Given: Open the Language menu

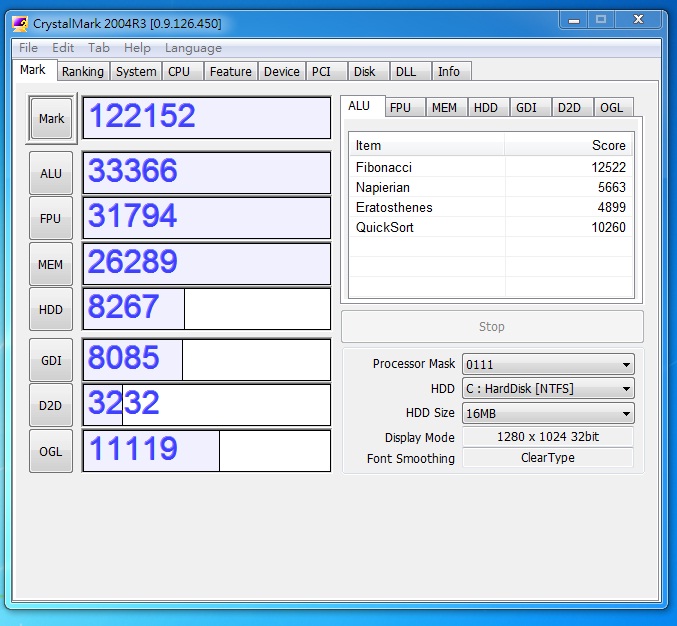Looking at the screenshot, I should click(193, 48).
